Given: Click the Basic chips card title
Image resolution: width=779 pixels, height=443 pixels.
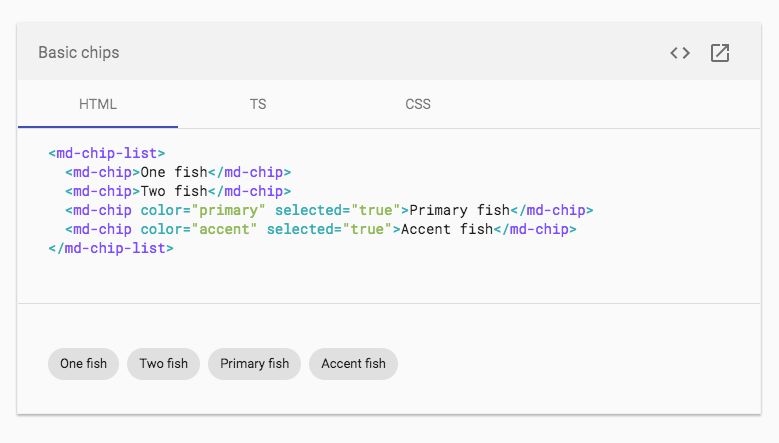Looking at the screenshot, I should pos(78,52).
